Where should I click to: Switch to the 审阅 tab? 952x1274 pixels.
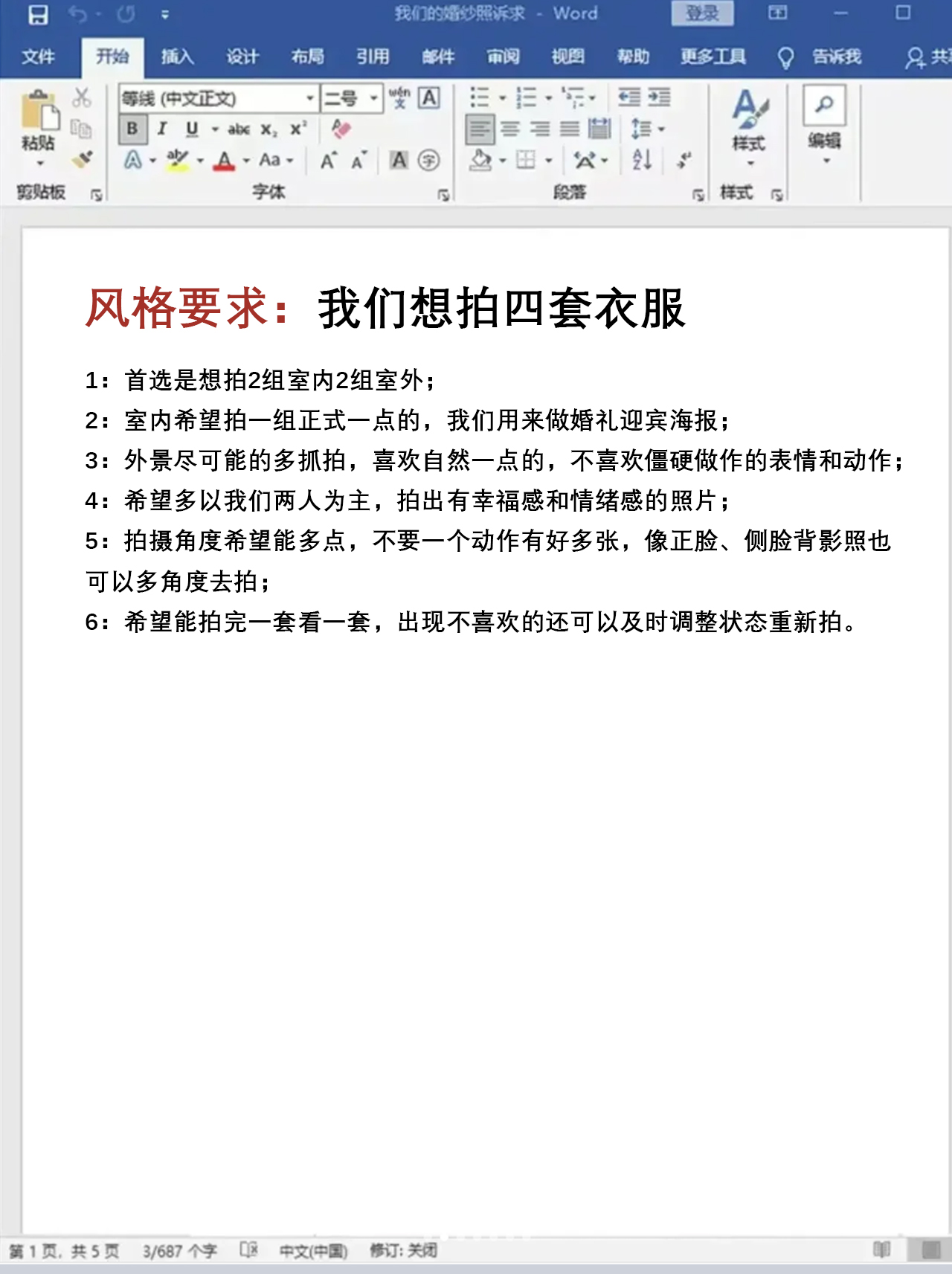click(x=503, y=57)
